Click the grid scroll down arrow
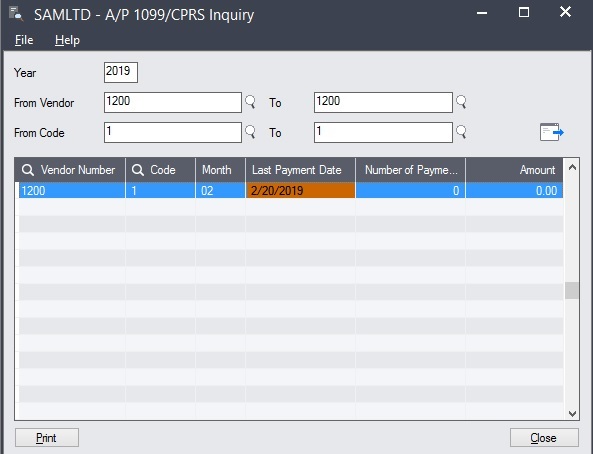Screen dimensions: 593x454 [x=572, y=414]
